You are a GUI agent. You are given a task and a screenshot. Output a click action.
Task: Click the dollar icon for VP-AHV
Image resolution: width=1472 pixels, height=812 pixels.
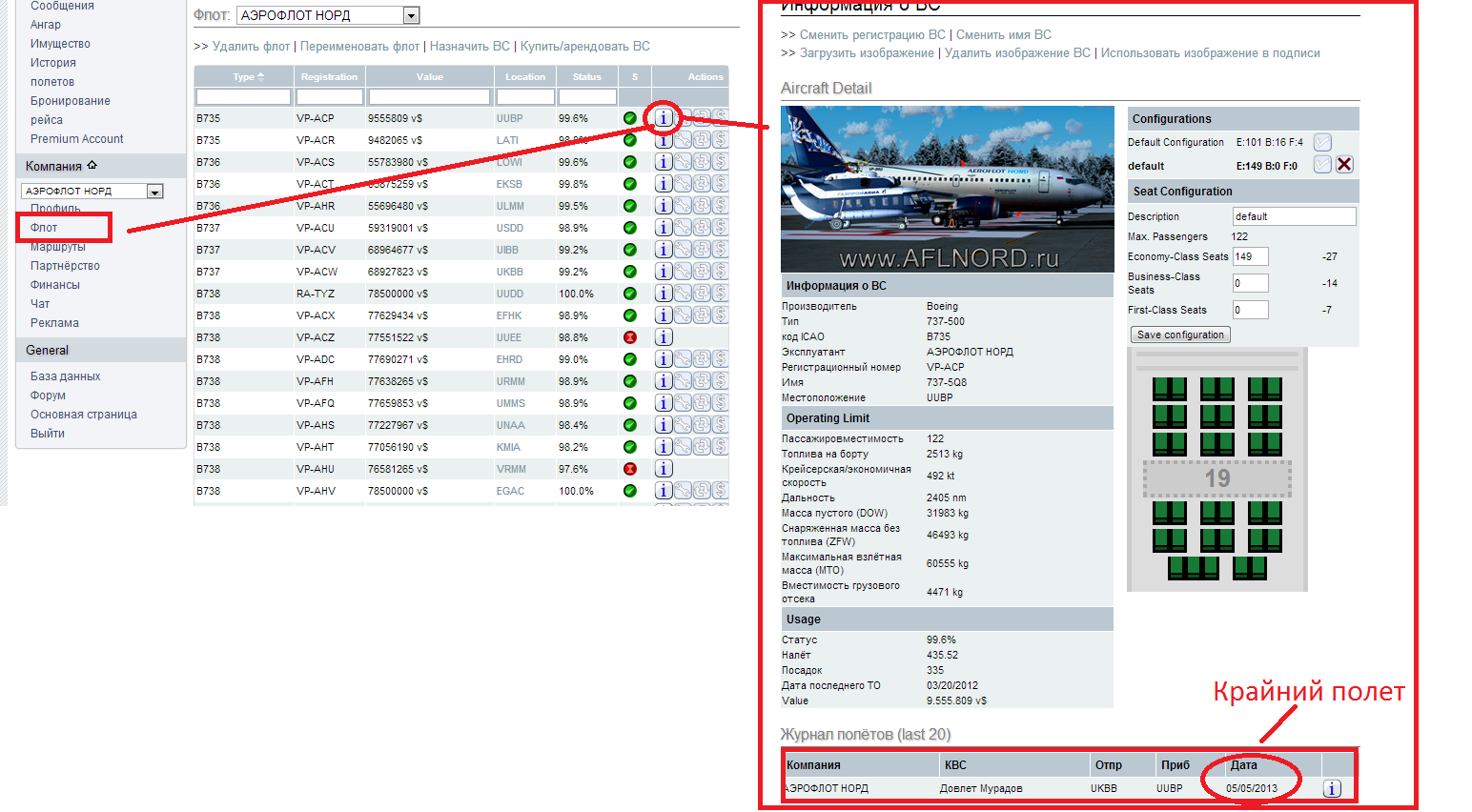coord(720,491)
